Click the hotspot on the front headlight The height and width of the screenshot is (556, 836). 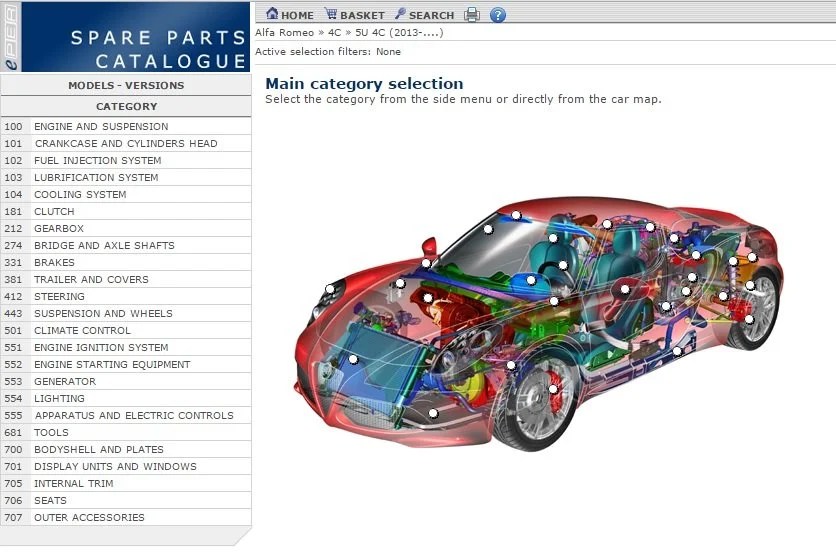click(x=330, y=289)
